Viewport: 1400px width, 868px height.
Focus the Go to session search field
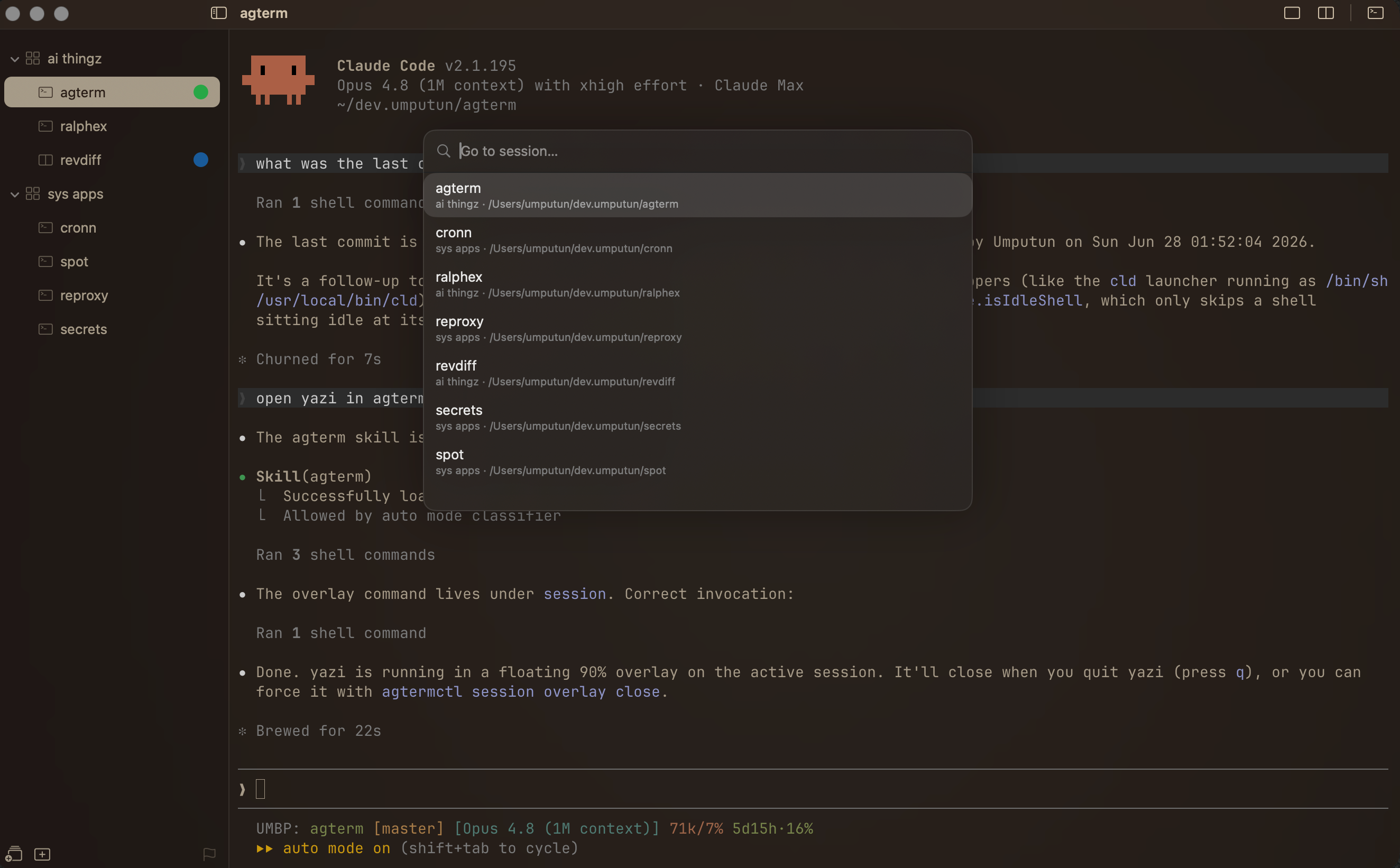tap(697, 151)
